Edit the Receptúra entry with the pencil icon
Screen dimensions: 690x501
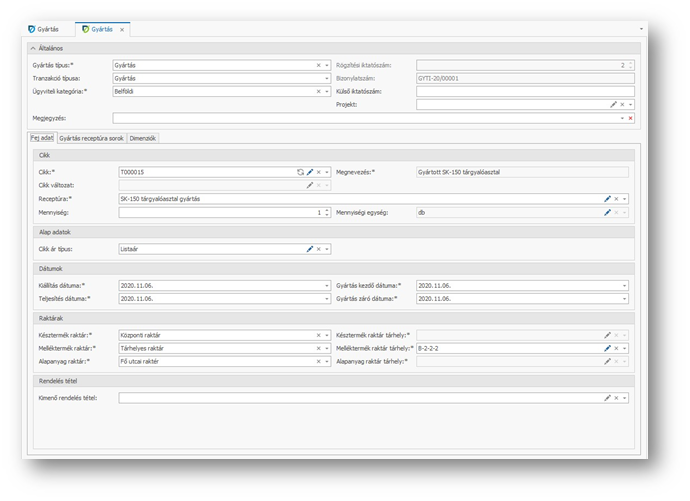(x=607, y=199)
